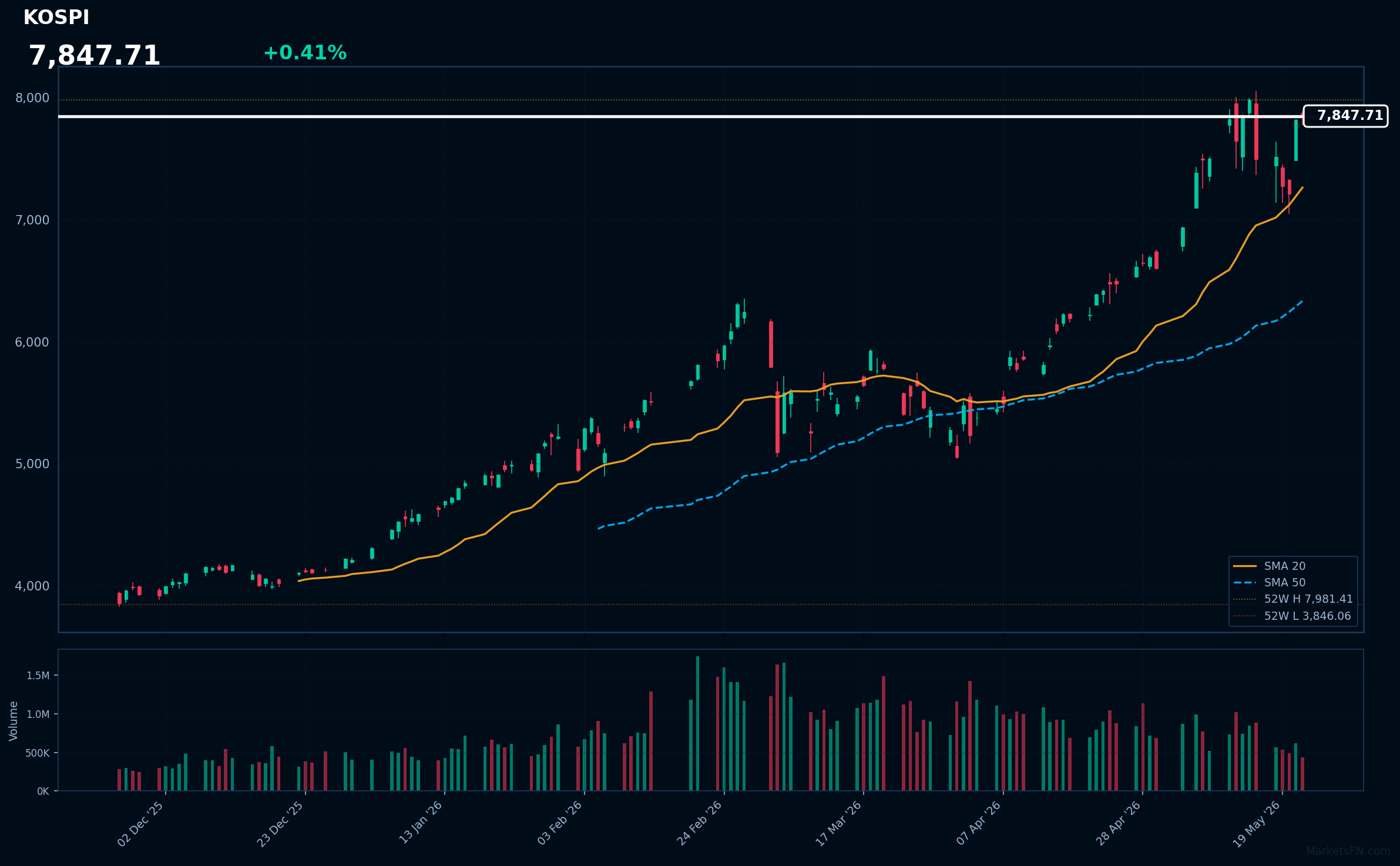This screenshot has width=1400, height=866.
Task: Select the large 7,847.71 price header
Action: click(x=95, y=56)
